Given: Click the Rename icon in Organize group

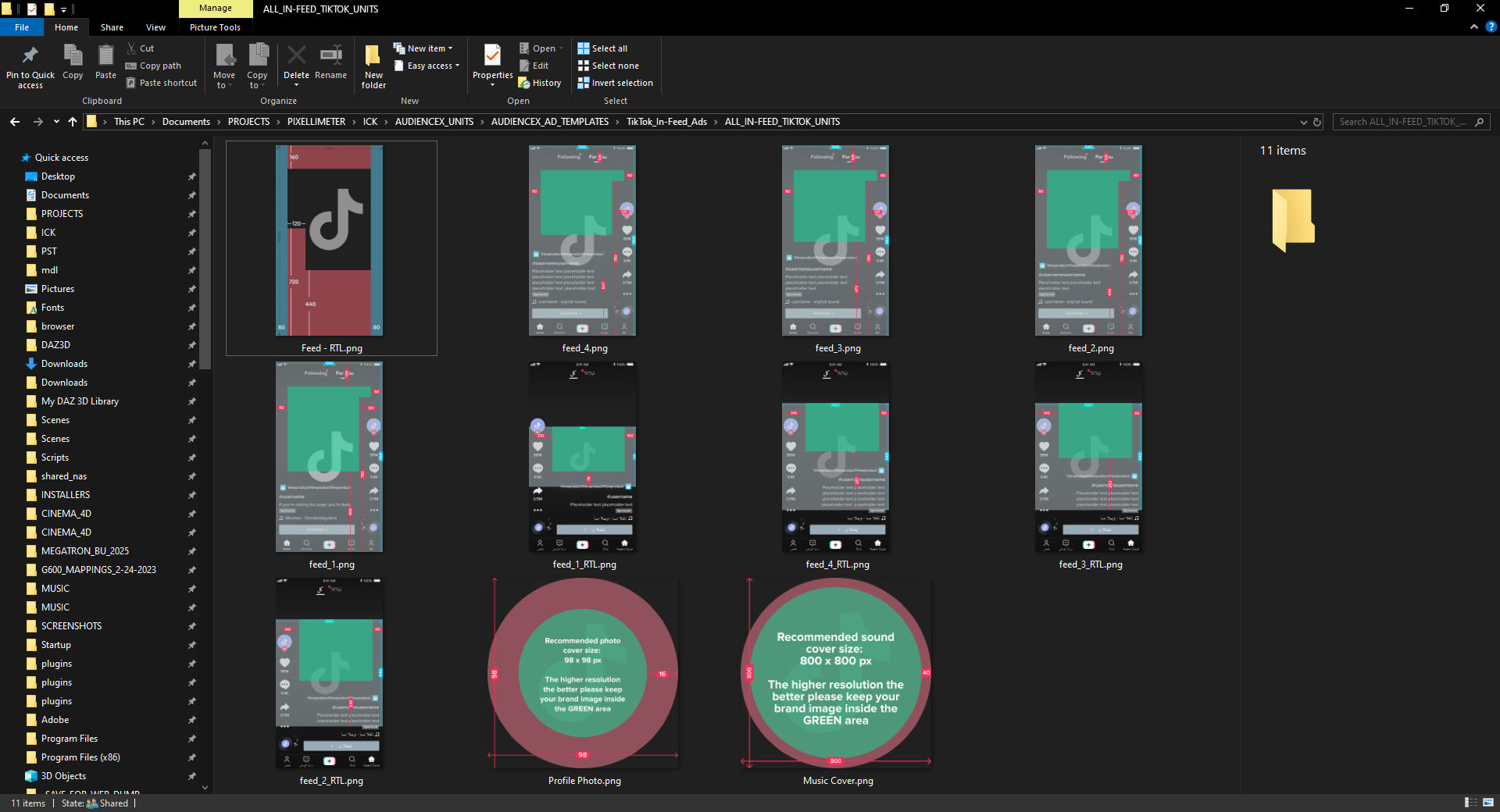Looking at the screenshot, I should pyautogui.click(x=330, y=56).
